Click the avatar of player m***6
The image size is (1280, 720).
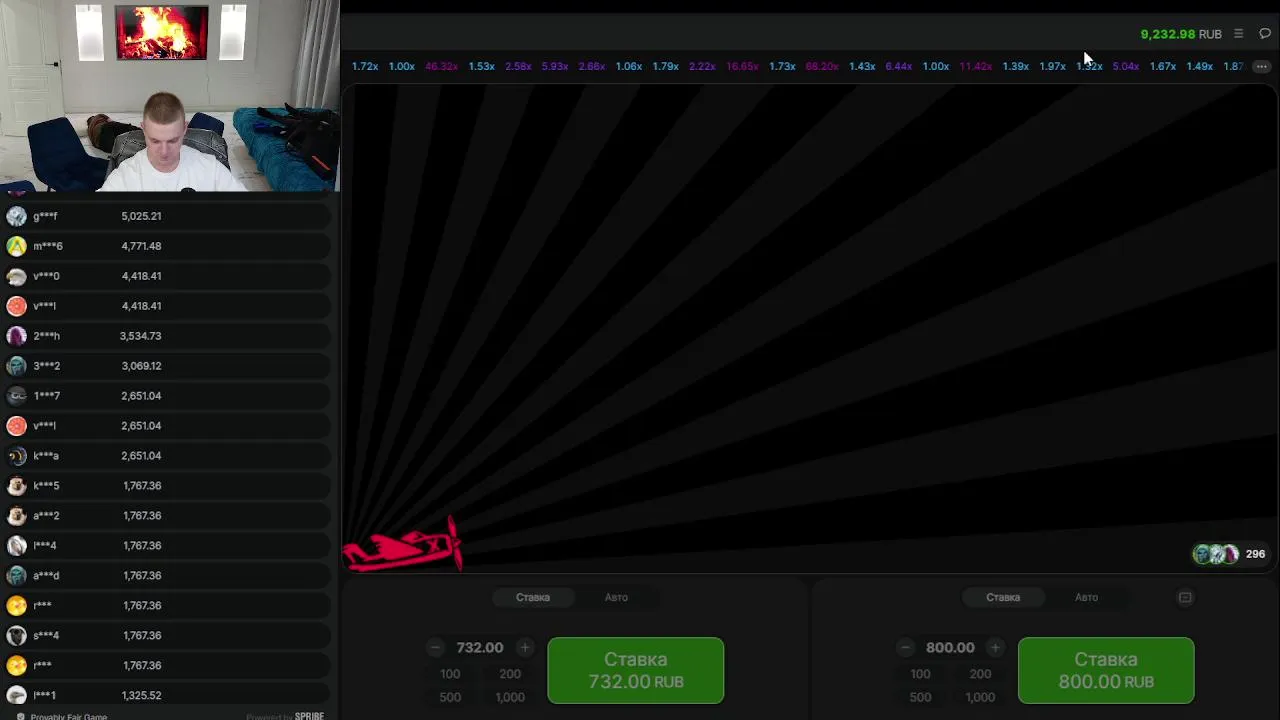click(17, 246)
